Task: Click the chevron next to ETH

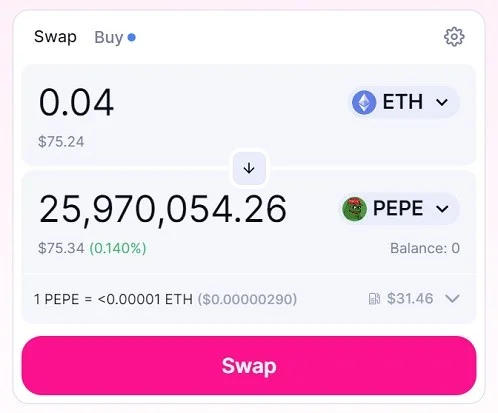Action: click(442, 102)
